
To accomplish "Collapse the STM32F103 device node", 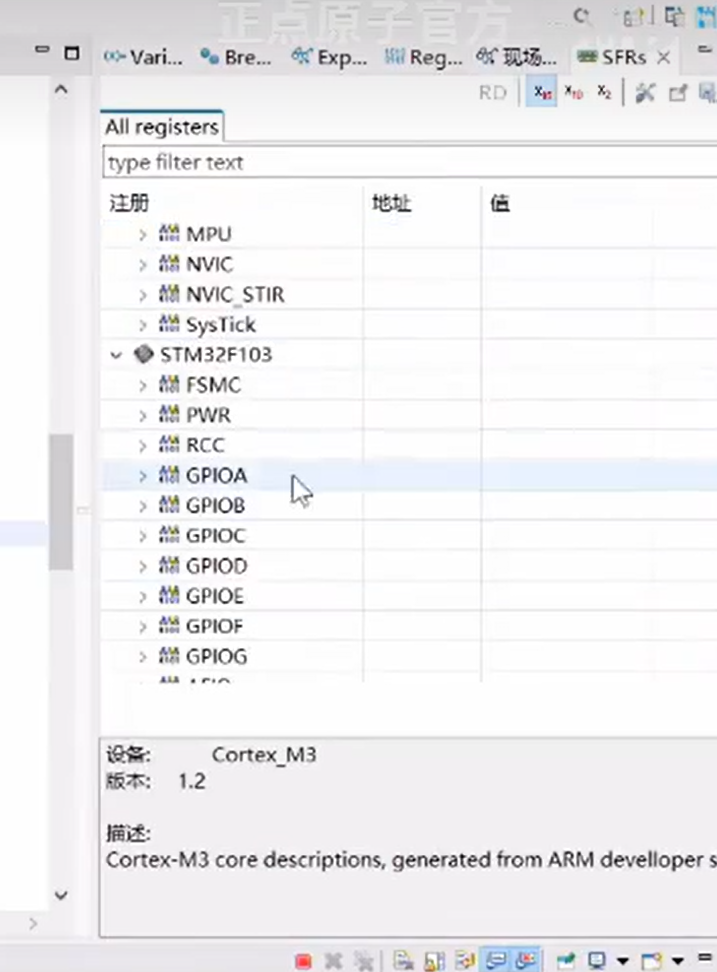I will pyautogui.click(x=116, y=355).
